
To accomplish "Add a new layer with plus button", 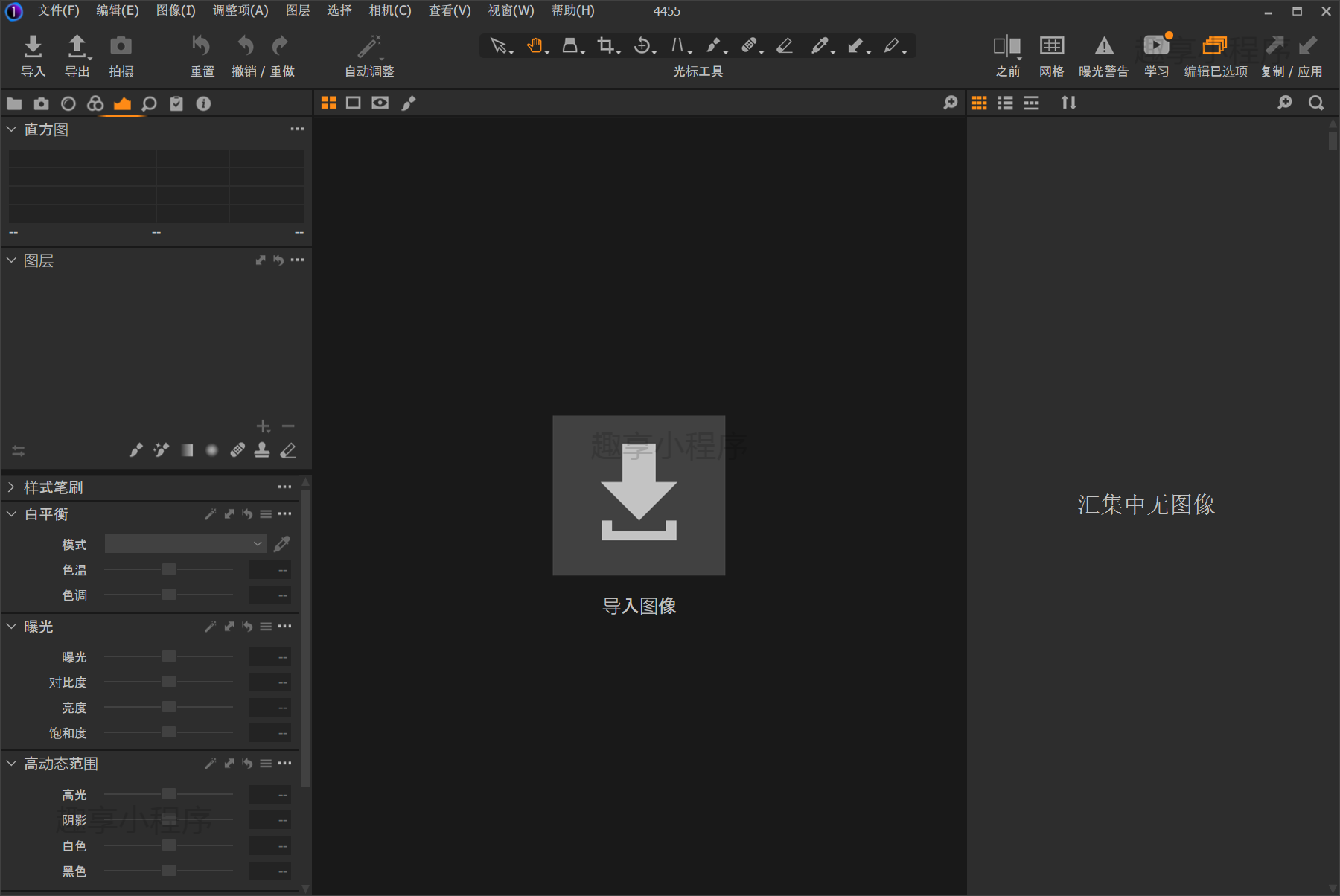I will click(x=264, y=426).
